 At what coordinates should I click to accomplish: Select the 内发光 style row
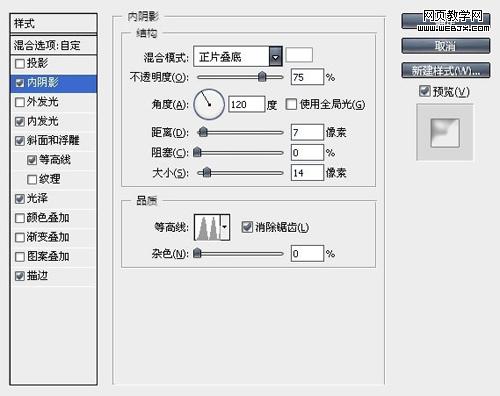pos(54,121)
